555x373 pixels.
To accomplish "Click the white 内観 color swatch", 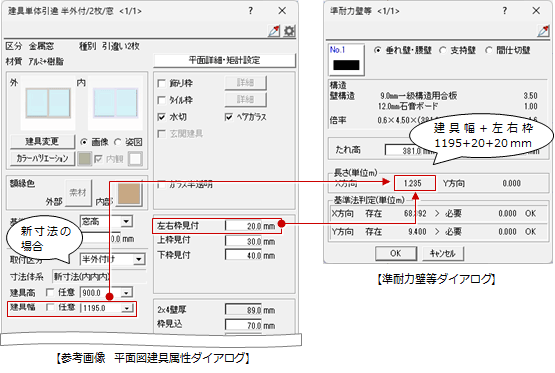I will (136, 159).
